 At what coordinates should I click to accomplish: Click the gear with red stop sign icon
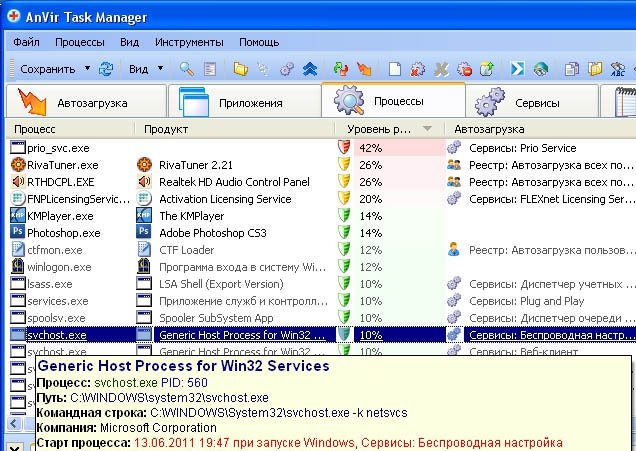tap(464, 69)
